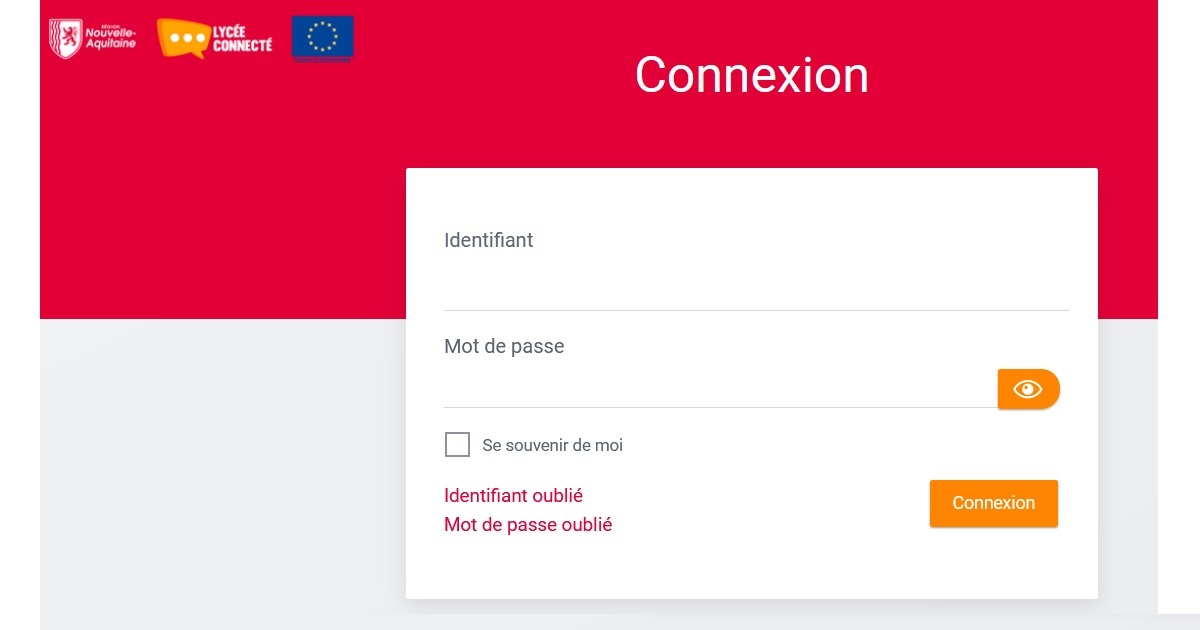Screen dimensions: 1200x630
Task: Click the "LYCÉE CONNECTÉ" logo text
Action: pyautogui.click(x=242, y=39)
